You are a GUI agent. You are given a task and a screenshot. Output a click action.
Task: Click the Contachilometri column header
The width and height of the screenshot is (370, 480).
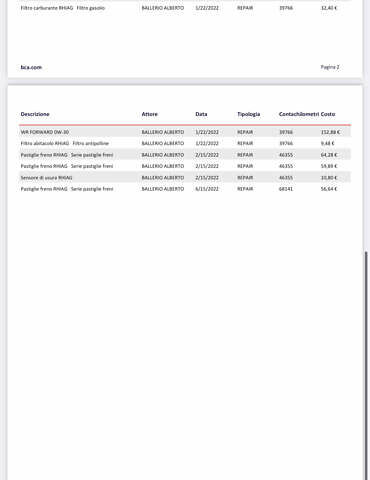point(299,114)
